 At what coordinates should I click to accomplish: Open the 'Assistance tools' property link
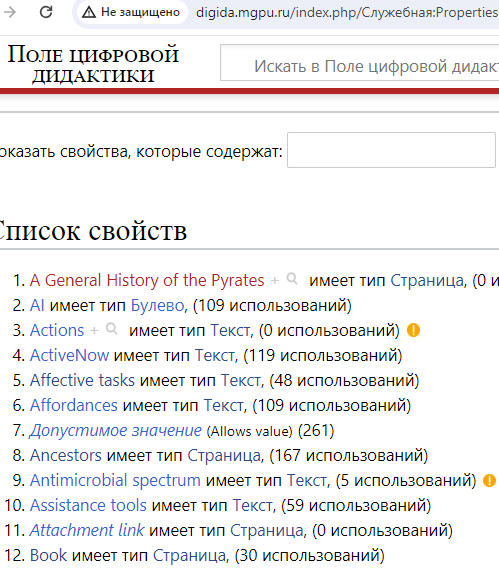pos(88,505)
